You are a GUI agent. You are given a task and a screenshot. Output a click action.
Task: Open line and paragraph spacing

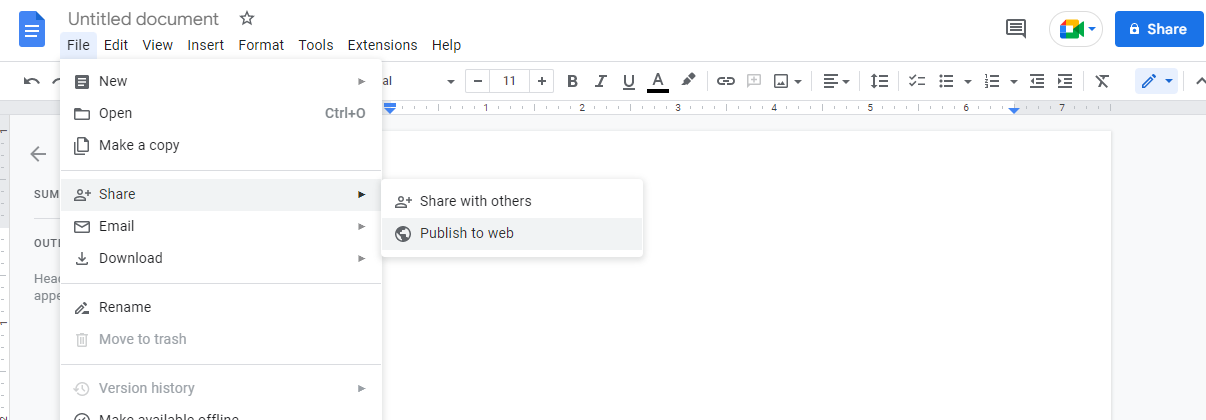879,81
